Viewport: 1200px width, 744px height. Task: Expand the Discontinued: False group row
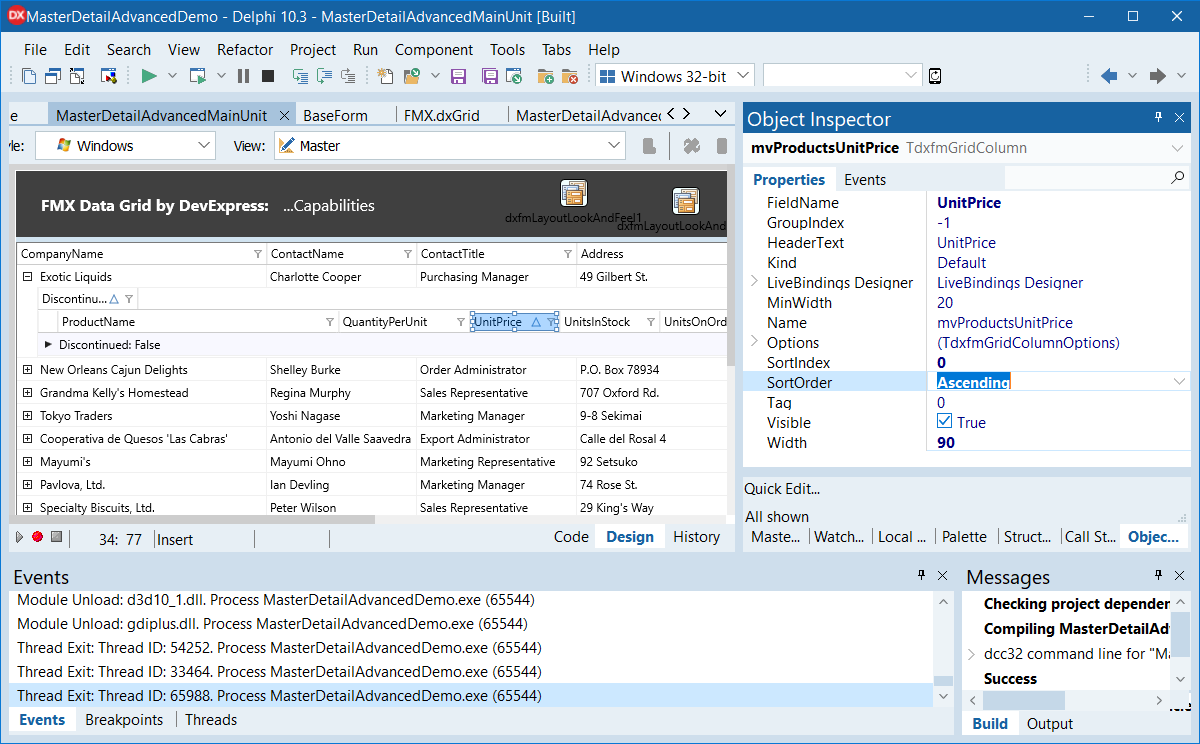pos(48,345)
